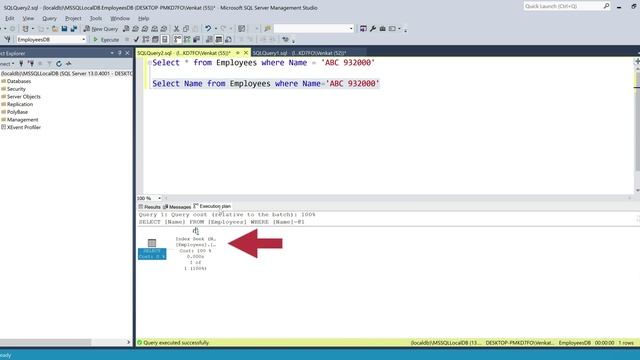Open the Edit menu

click(x=9, y=18)
